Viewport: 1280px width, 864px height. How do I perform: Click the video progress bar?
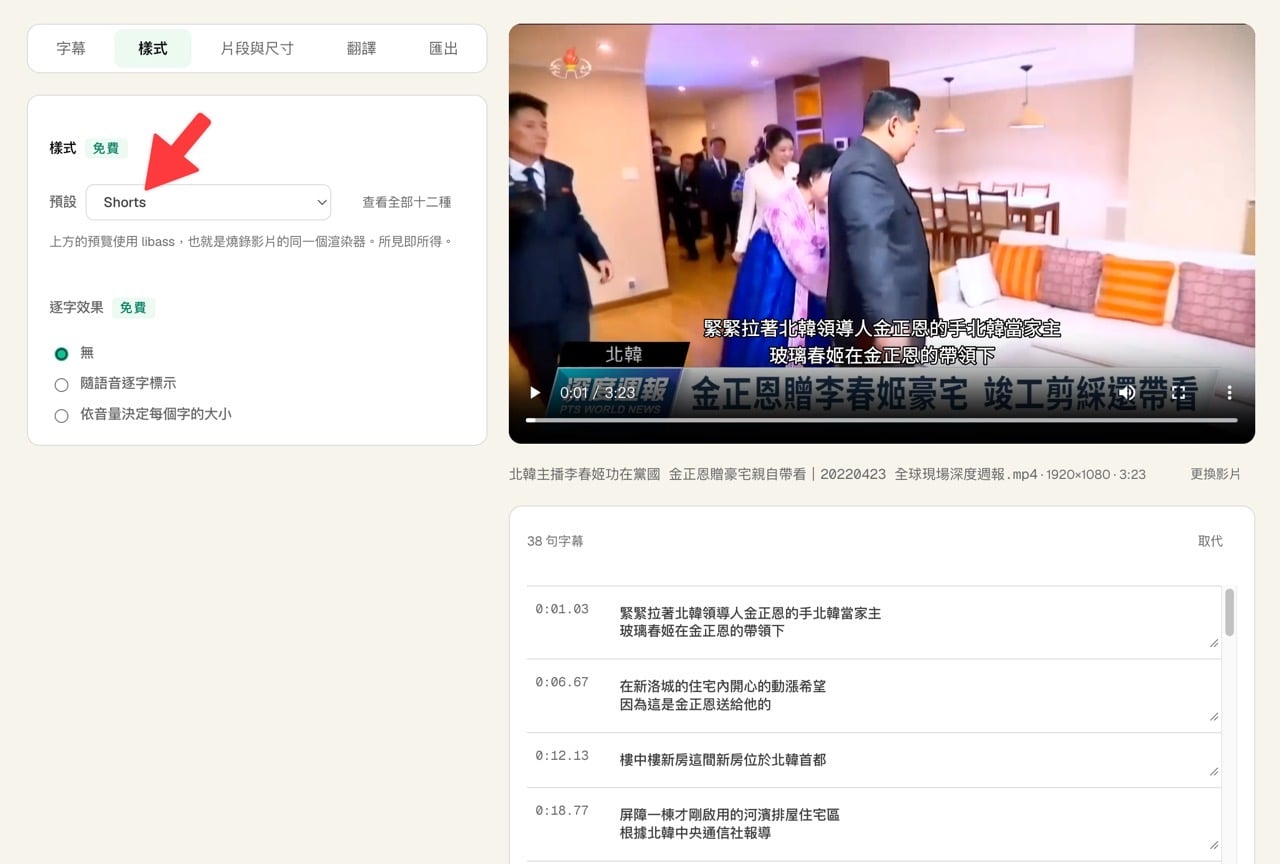point(881,420)
